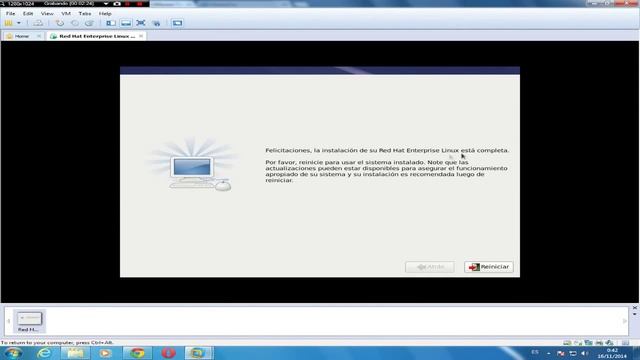640x360 pixels.
Task: Open the File menu
Action: (x=10, y=13)
